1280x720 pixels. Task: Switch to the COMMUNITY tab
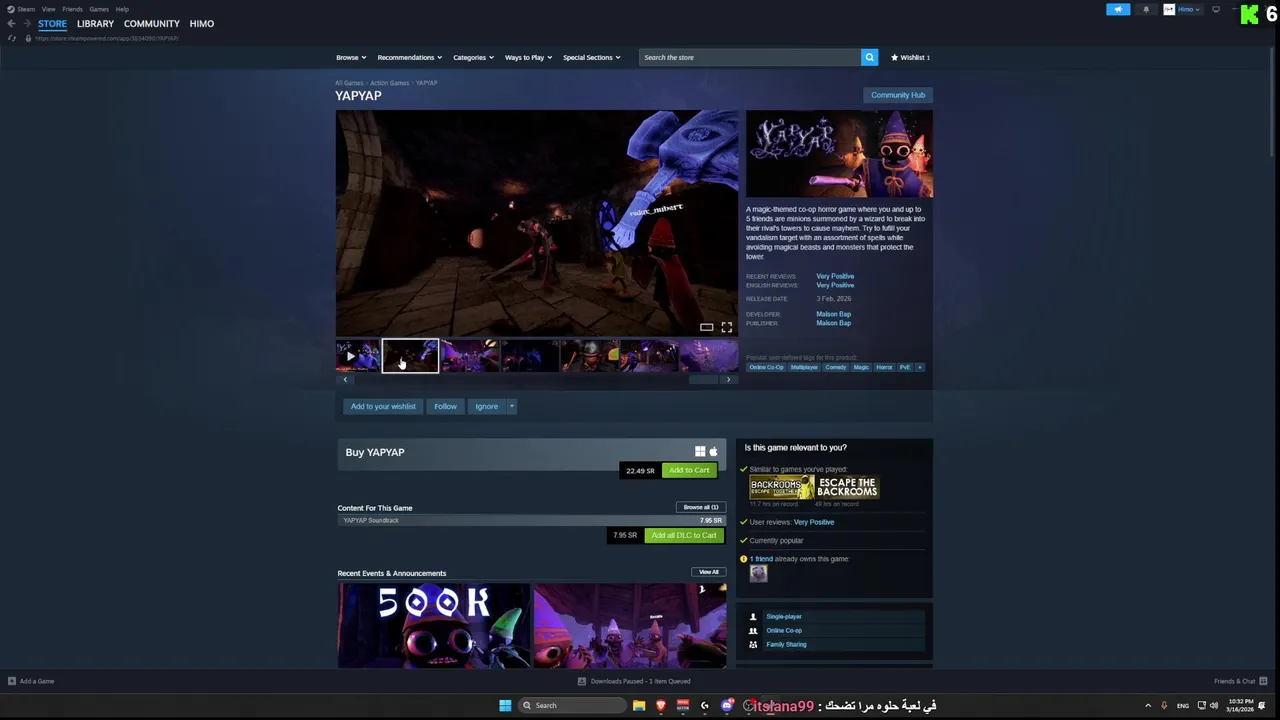pyautogui.click(x=152, y=23)
